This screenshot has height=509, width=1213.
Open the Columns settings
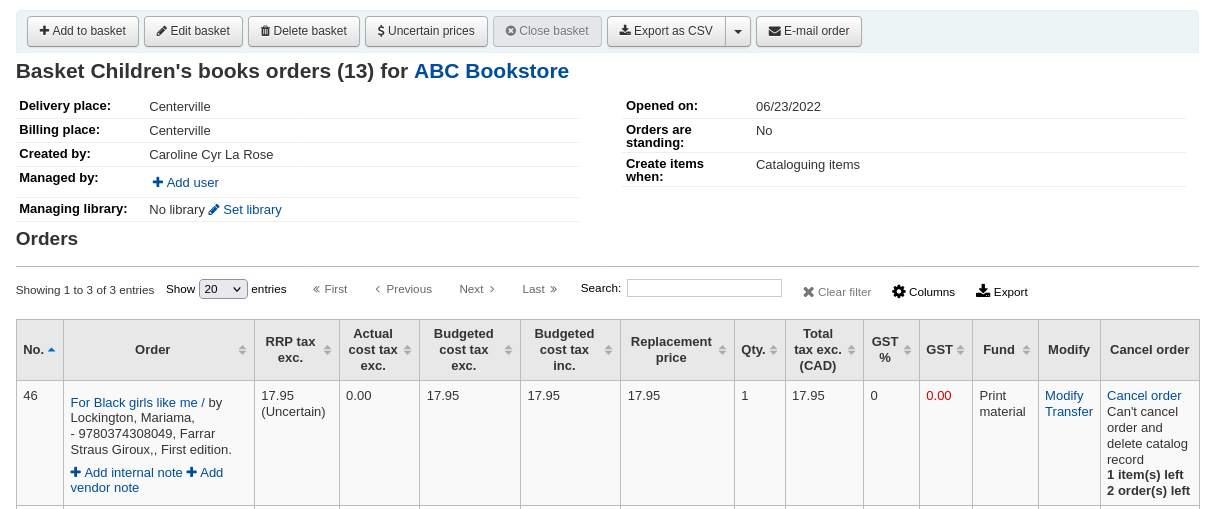(923, 292)
